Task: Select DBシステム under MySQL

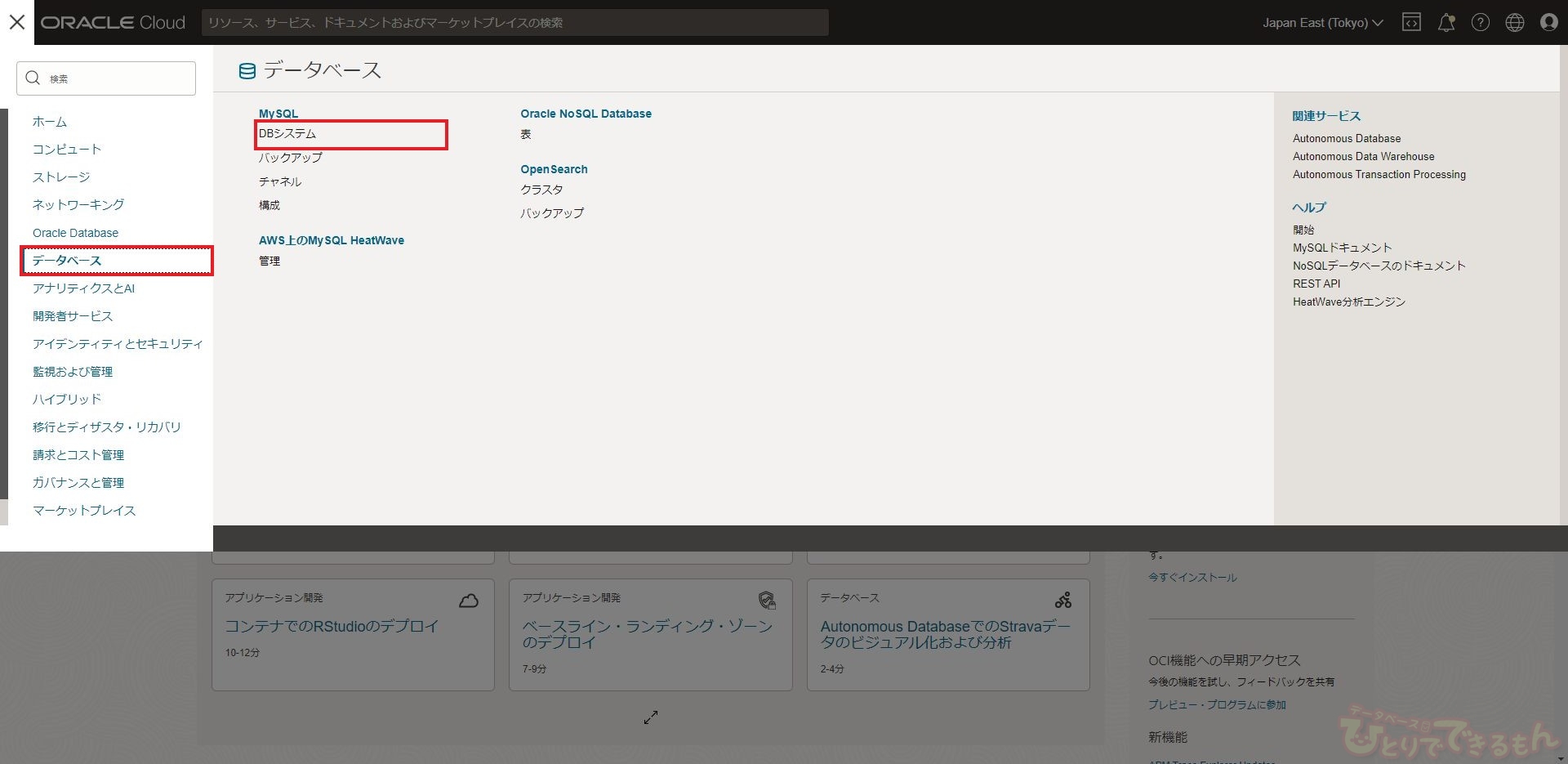Action: click(287, 134)
